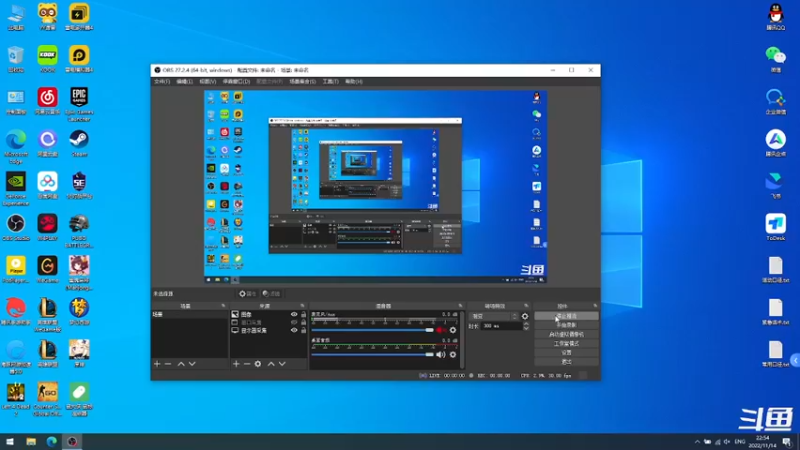Open source properties via the Sources gear icon
The height and width of the screenshot is (450, 800).
tap(258, 364)
